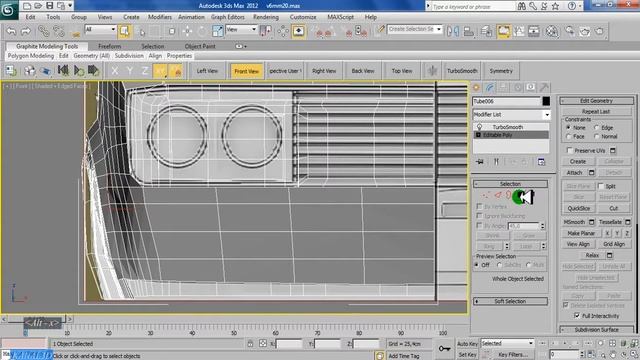This screenshot has height=360, width=640.
Task: Collapse the Subdivision Surface rollout
Action: [597, 329]
